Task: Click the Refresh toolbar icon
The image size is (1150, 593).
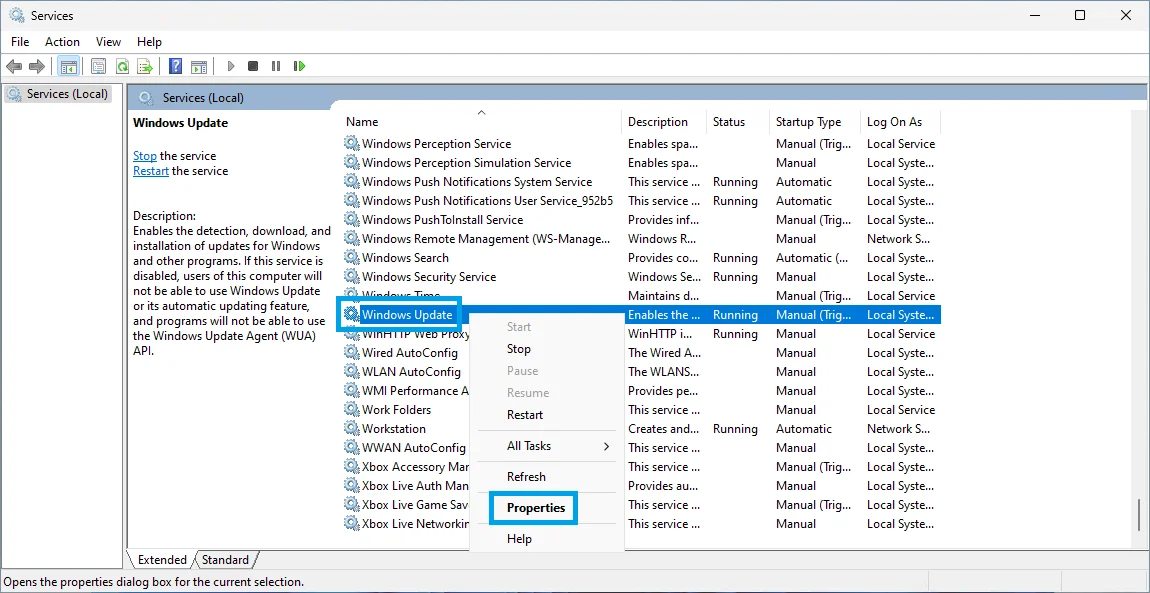Action: tap(122, 66)
